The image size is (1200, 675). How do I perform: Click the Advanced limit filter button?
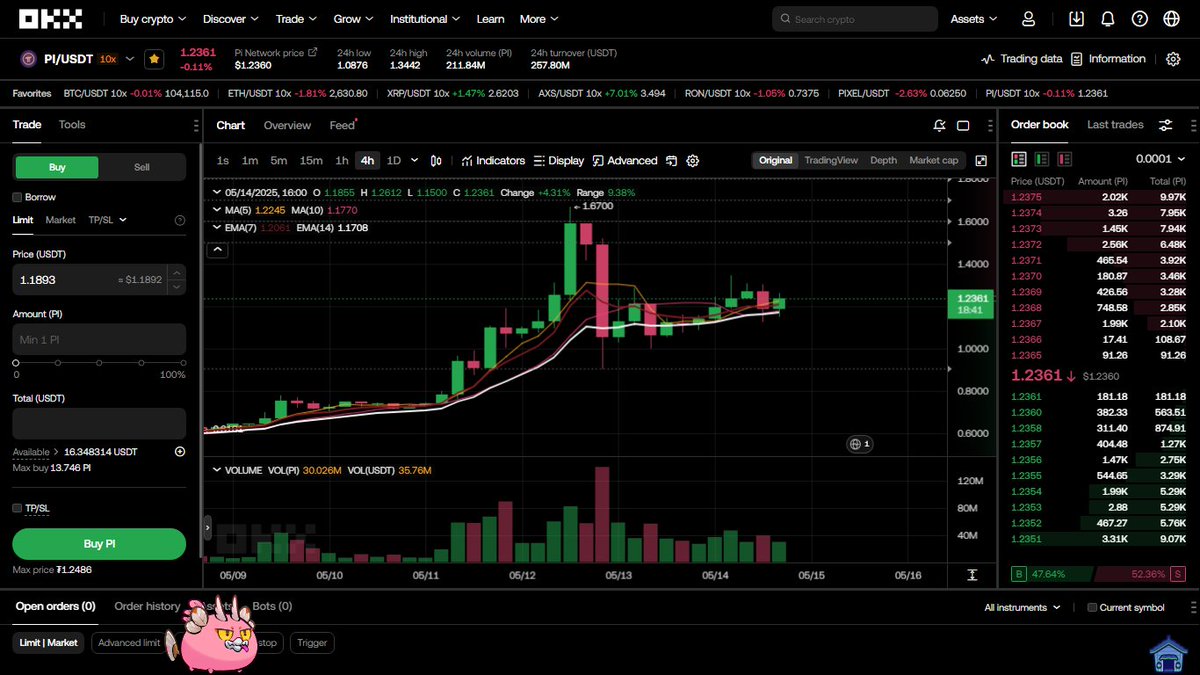(x=127, y=643)
